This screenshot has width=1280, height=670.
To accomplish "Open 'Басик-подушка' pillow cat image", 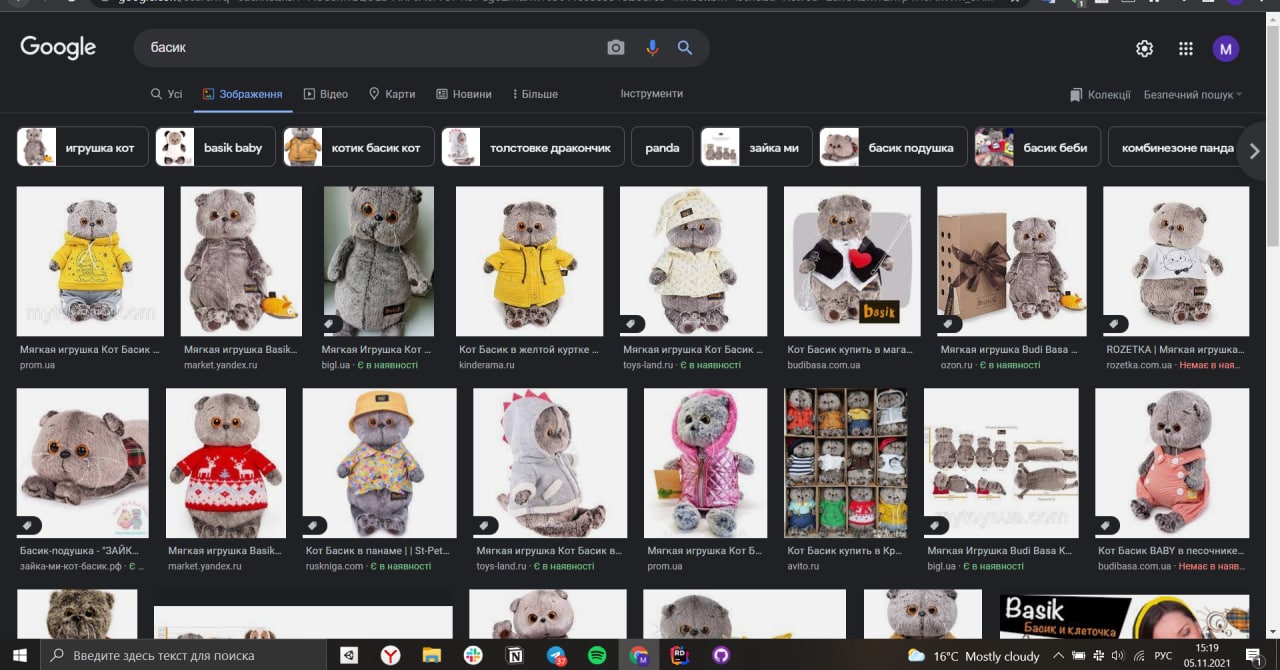I will [x=83, y=463].
